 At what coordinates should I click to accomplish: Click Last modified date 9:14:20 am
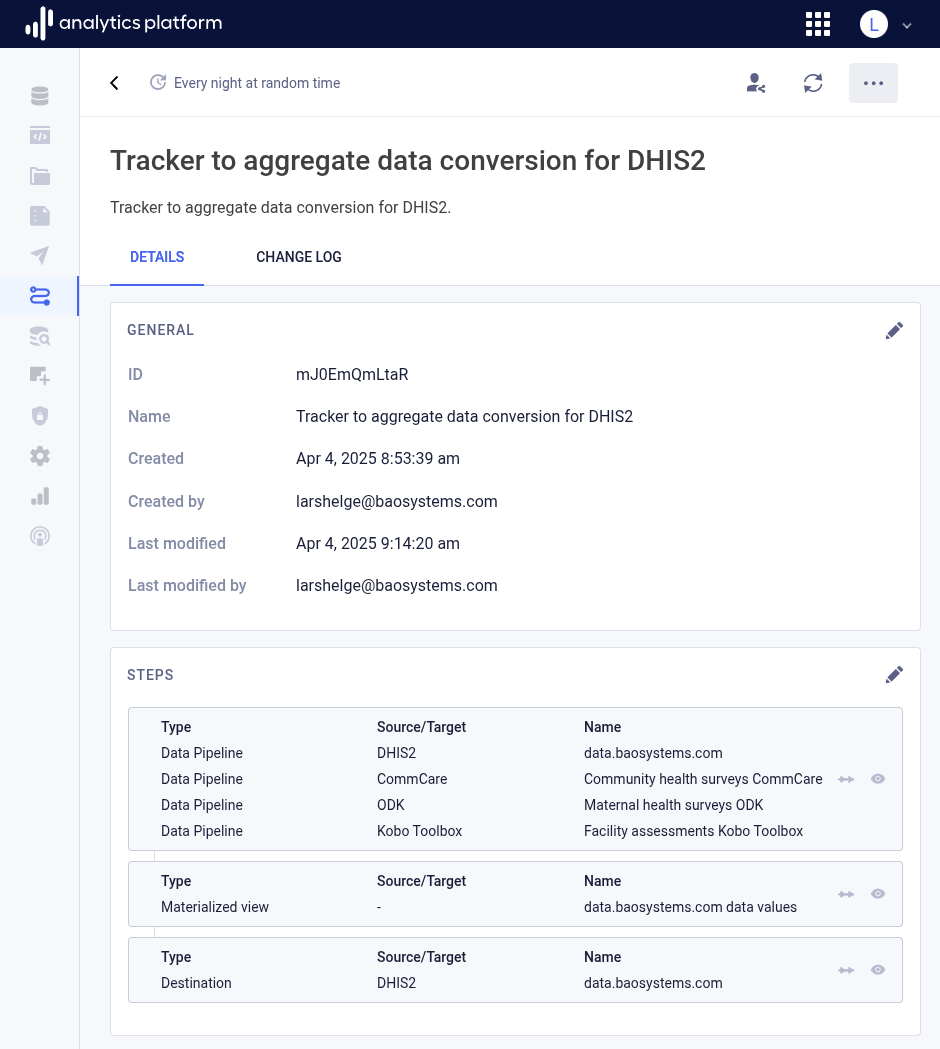click(x=378, y=543)
